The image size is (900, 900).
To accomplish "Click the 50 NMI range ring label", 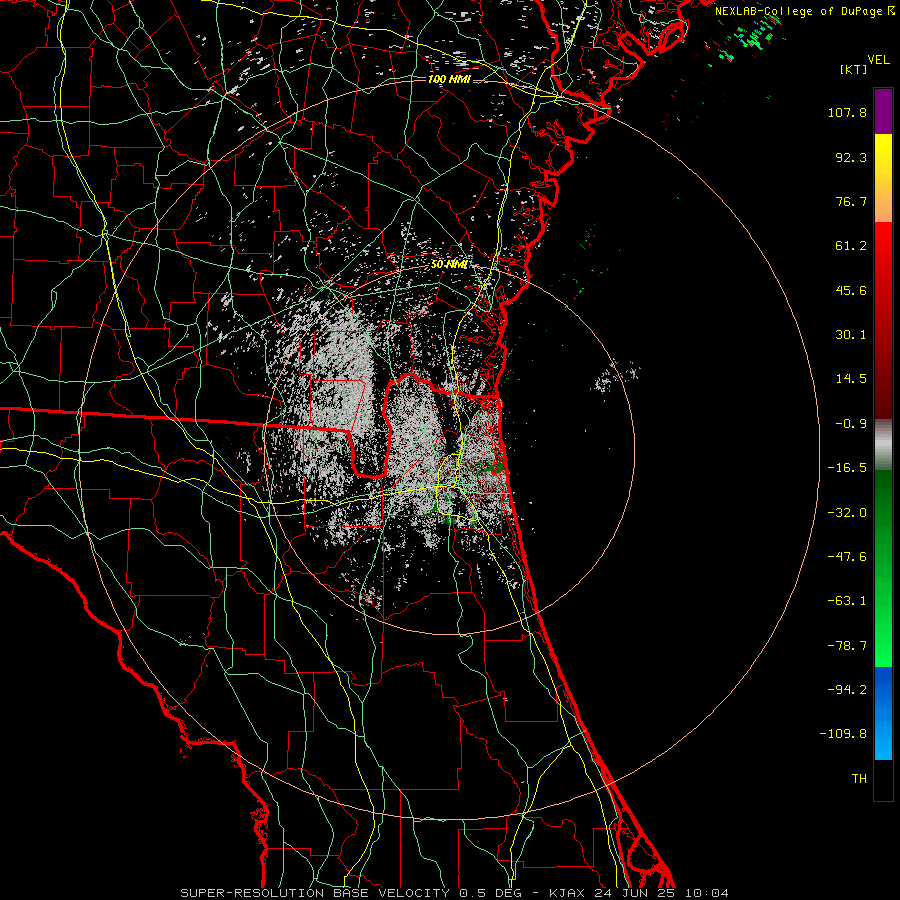I will pos(449,265).
